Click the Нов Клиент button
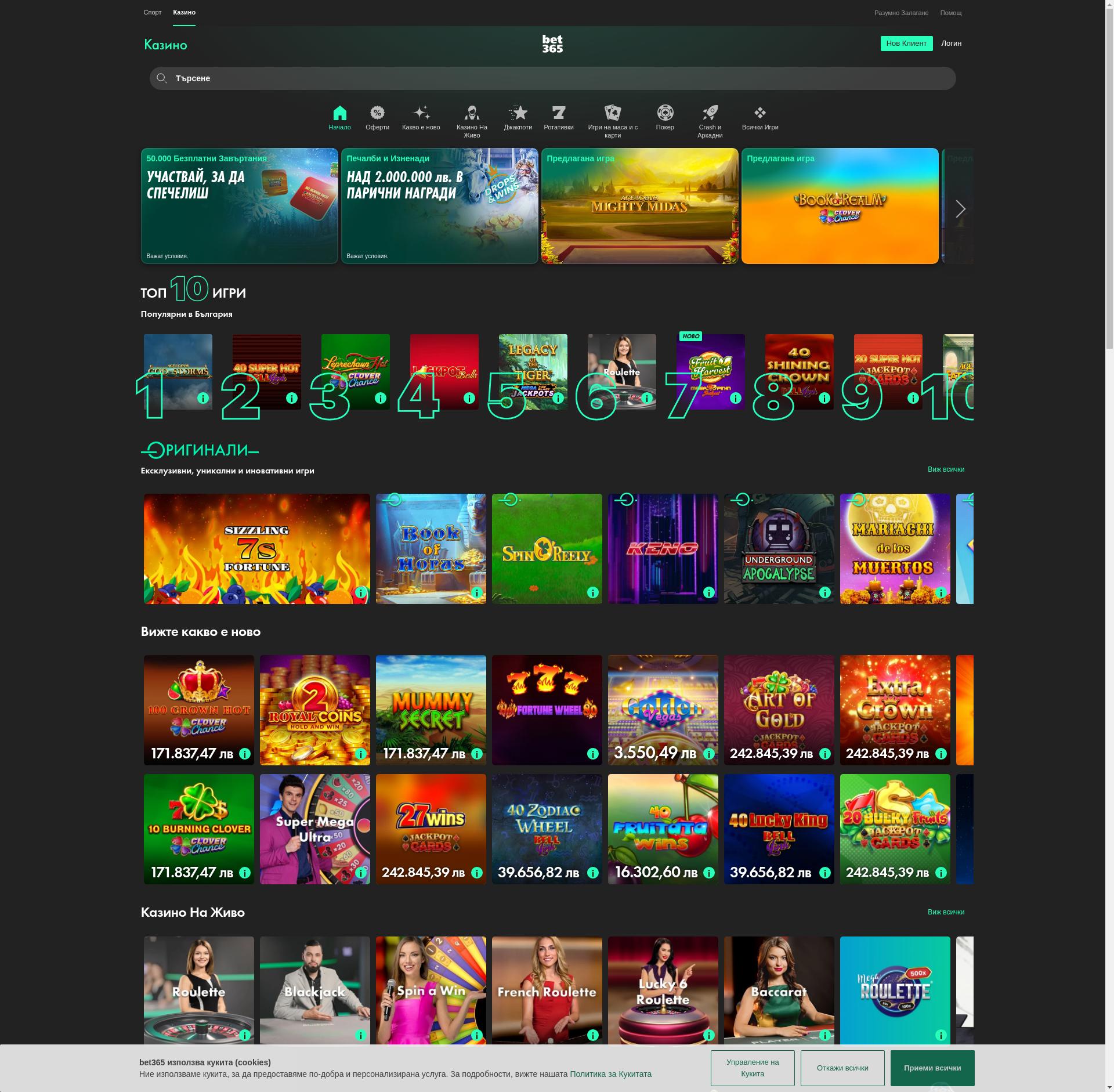Image resolution: width=1114 pixels, height=1092 pixels. click(906, 43)
